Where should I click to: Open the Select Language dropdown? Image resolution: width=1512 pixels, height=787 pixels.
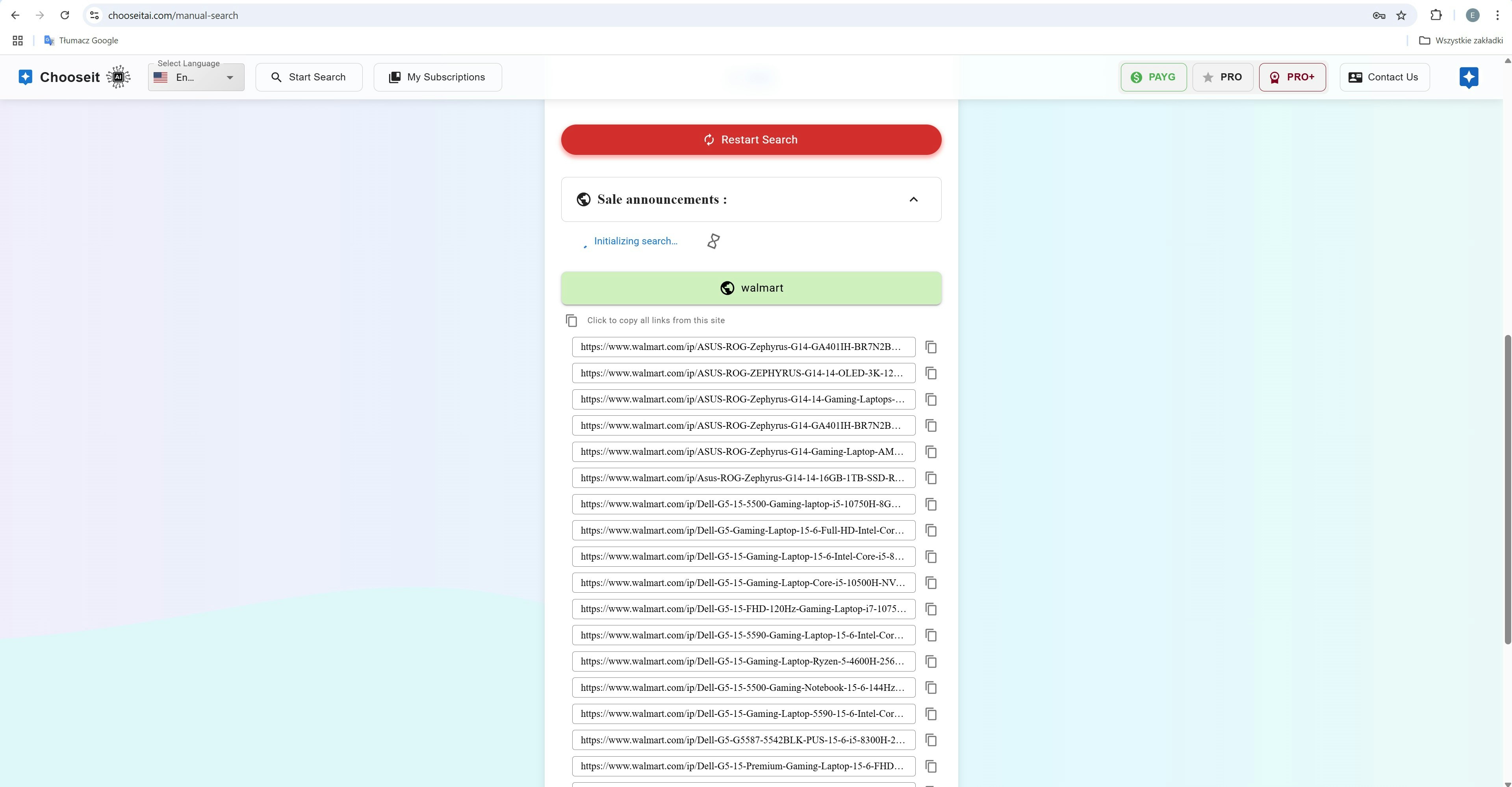pyautogui.click(x=196, y=78)
